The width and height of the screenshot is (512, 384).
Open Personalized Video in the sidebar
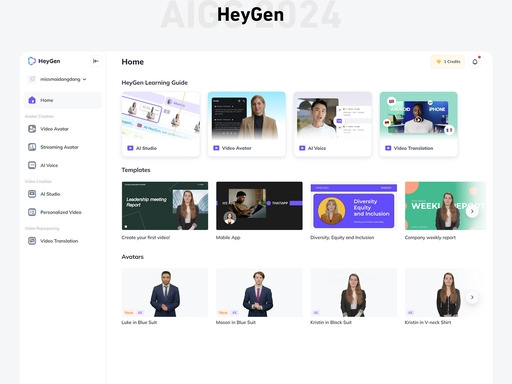click(61, 212)
